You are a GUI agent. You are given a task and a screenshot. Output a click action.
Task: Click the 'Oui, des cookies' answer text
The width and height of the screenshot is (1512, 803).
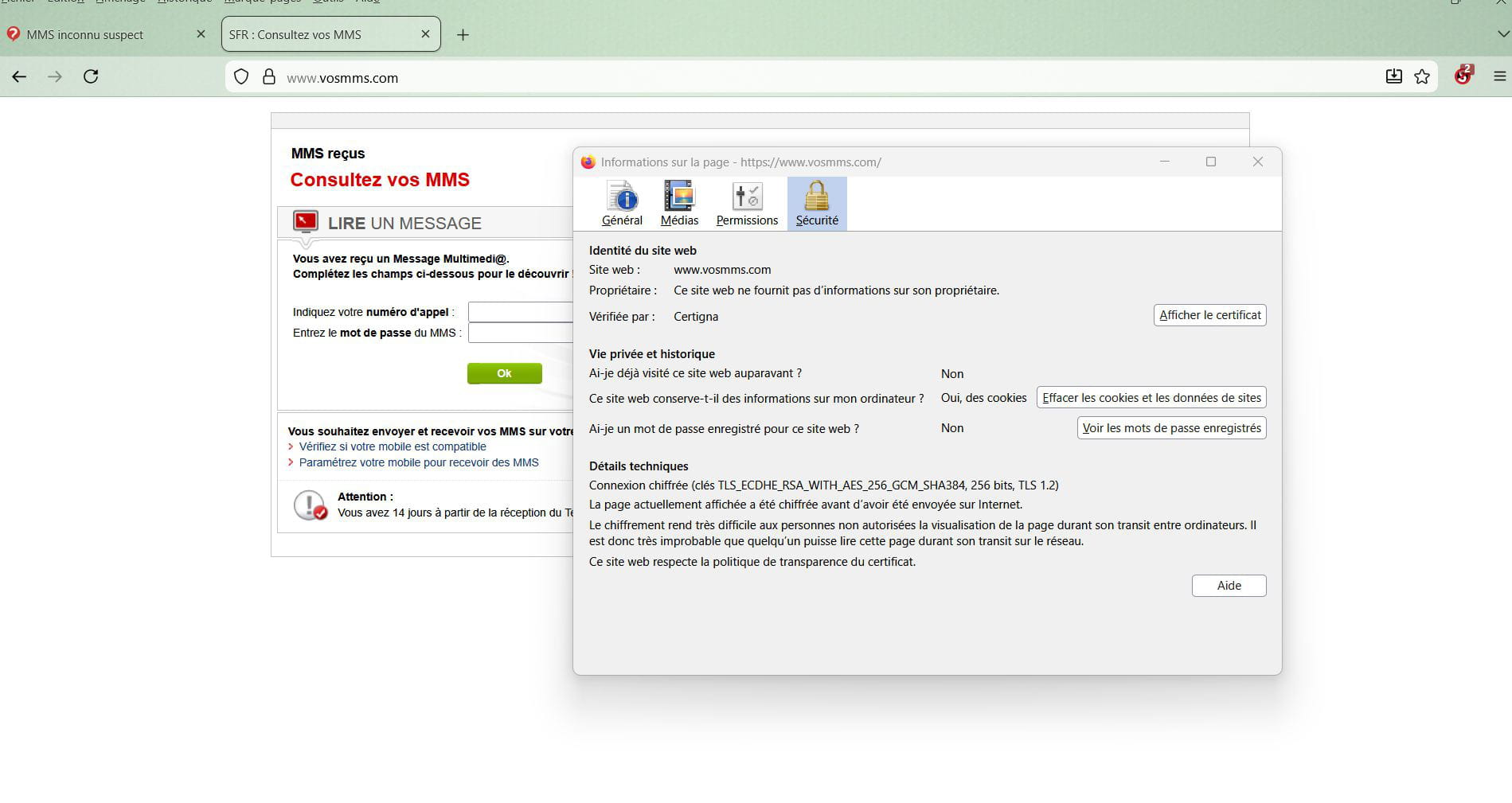pos(984,398)
